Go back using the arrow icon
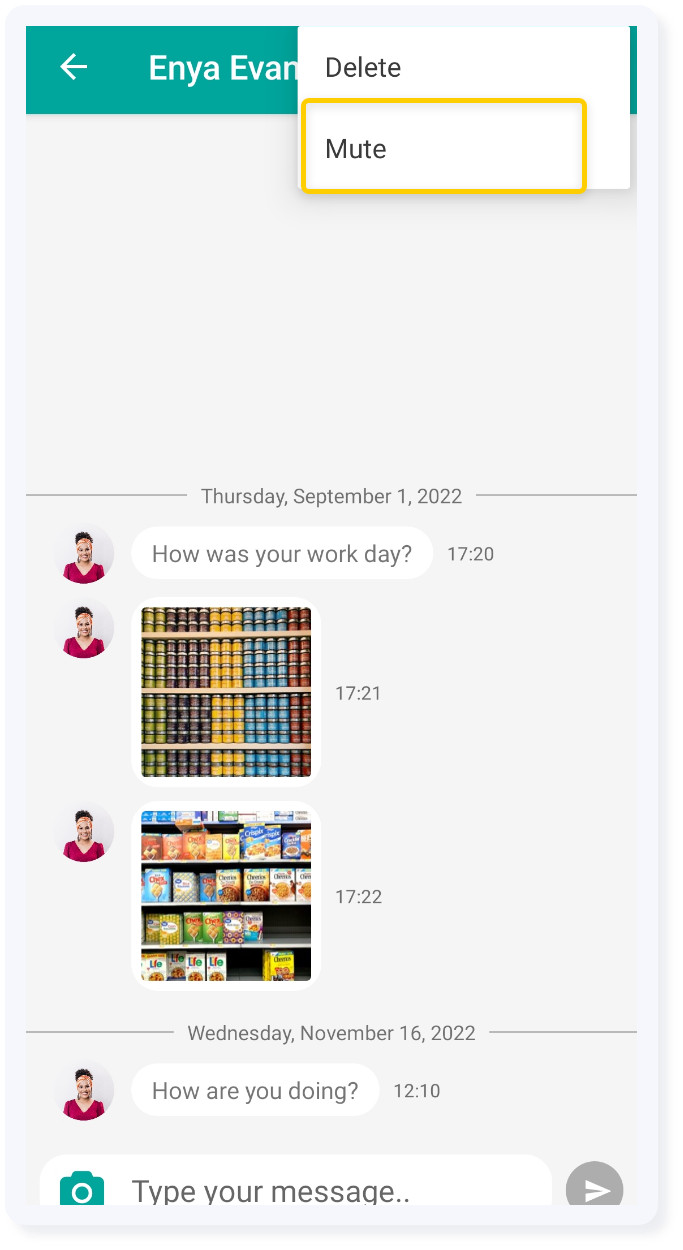Image resolution: width=683 pixels, height=1250 pixels. [74, 67]
